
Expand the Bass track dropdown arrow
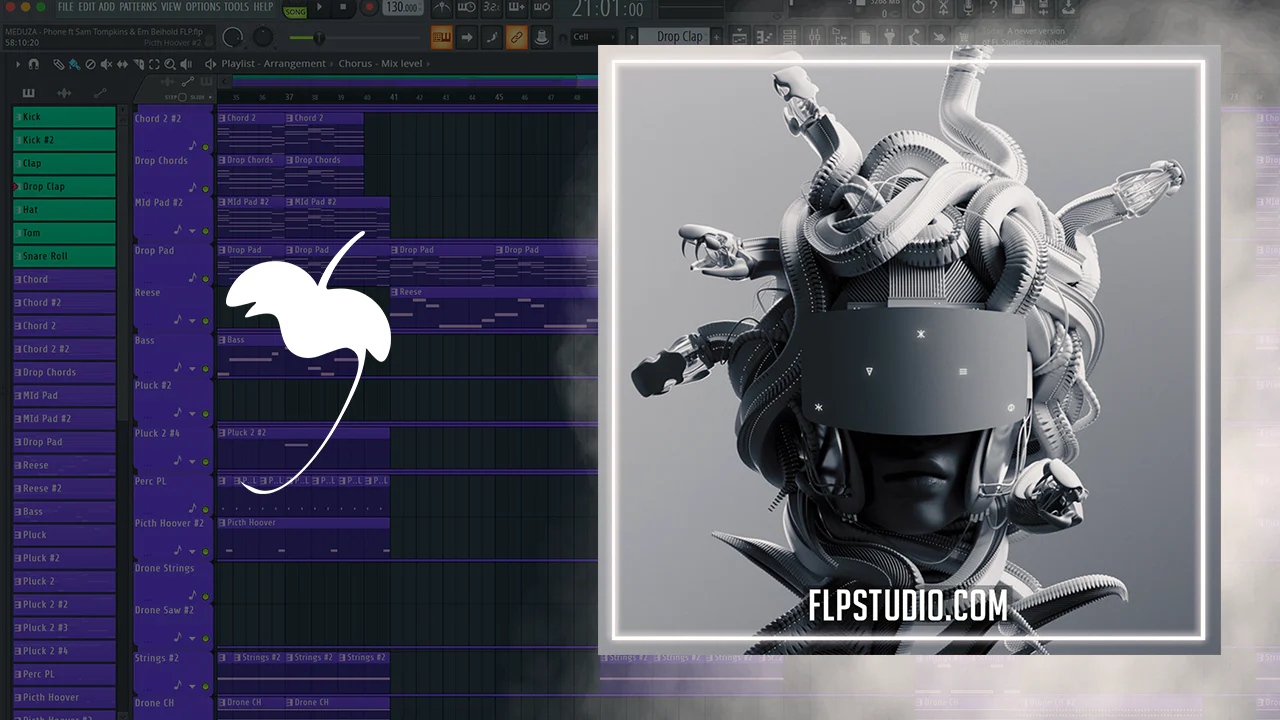(192, 369)
